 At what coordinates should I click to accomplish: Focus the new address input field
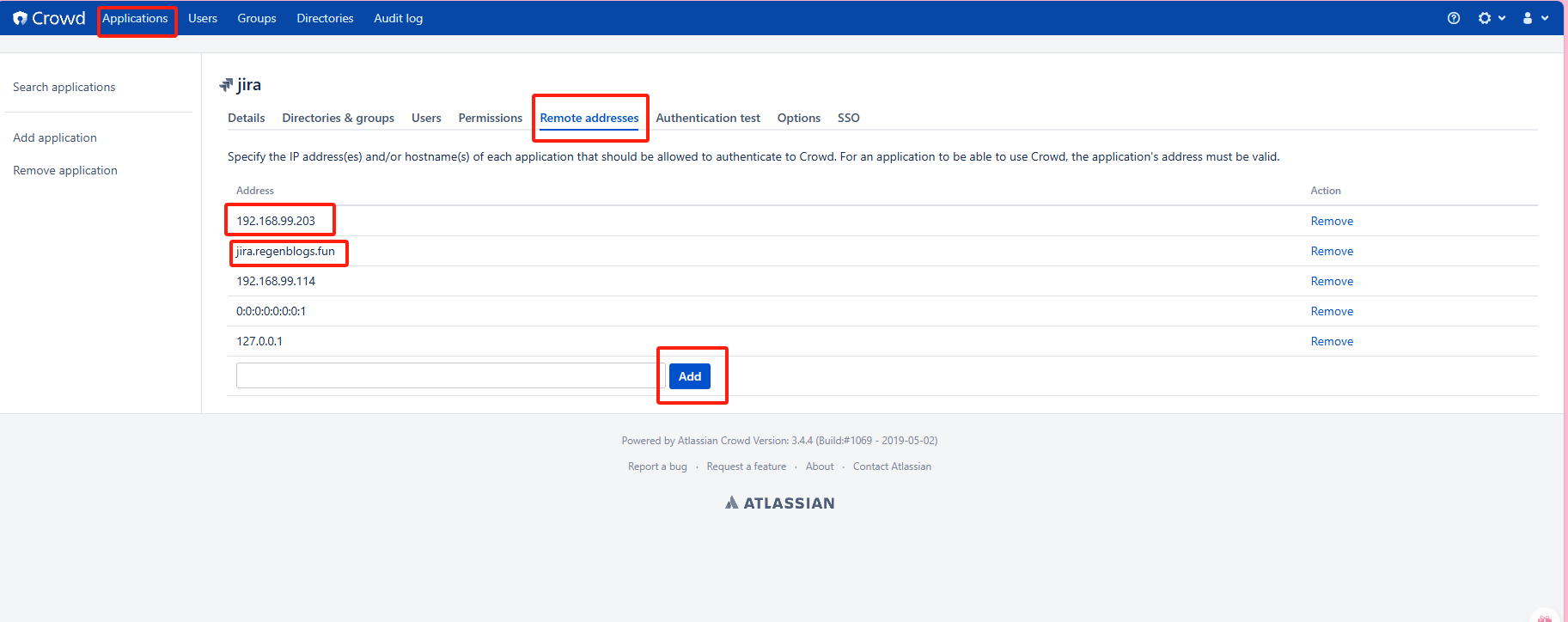(x=450, y=375)
